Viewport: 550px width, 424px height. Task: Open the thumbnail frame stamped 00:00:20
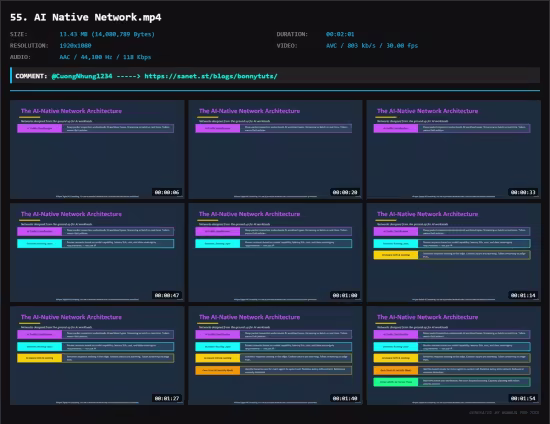[275, 149]
